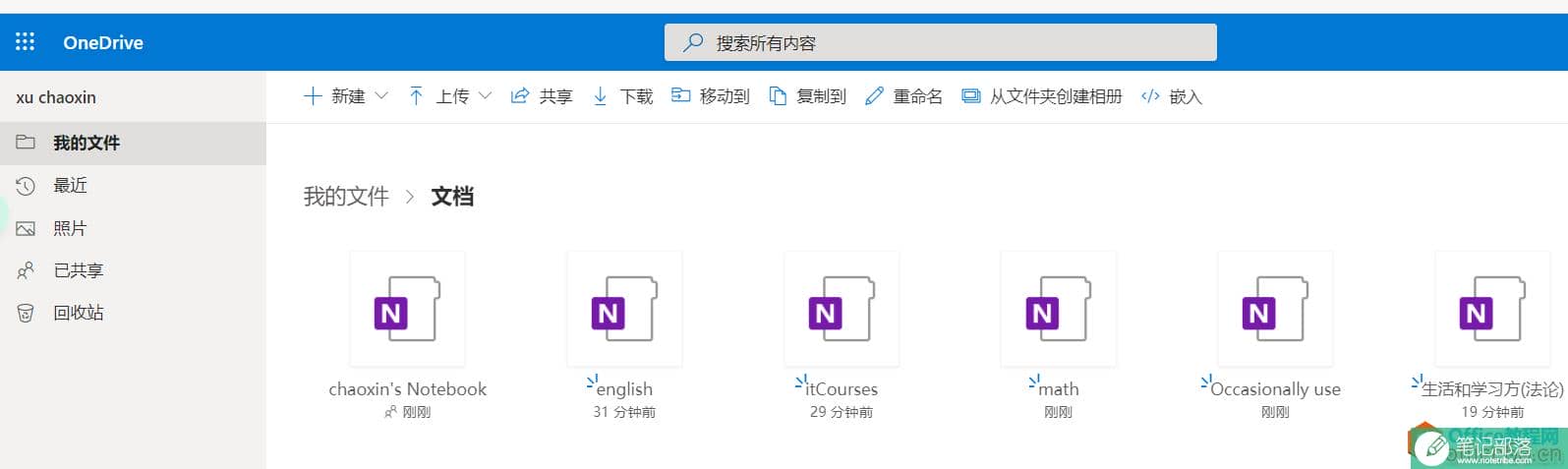Click 刚刚 timestamp under math

[x=1059, y=412]
